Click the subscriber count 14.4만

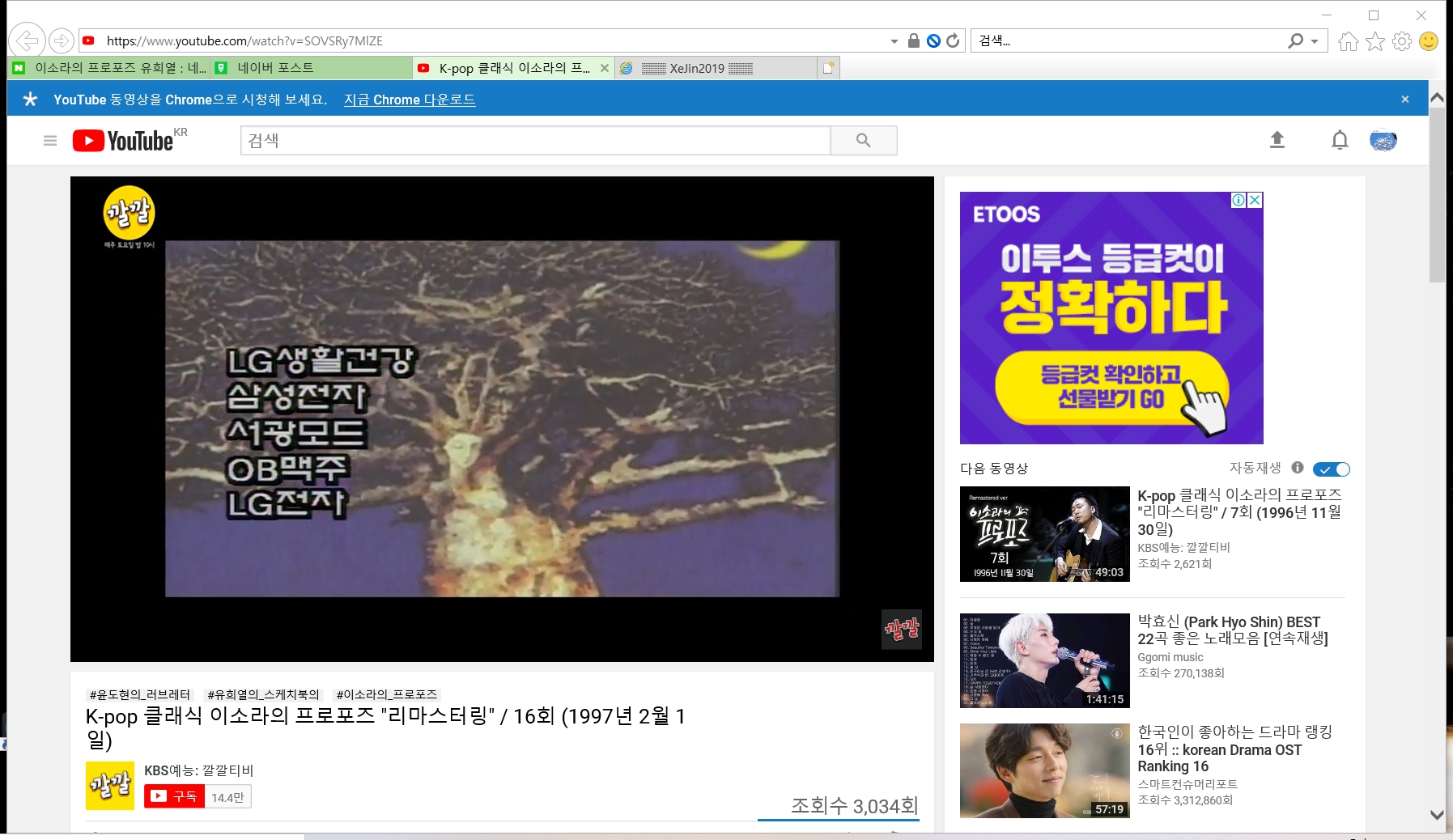point(227,797)
